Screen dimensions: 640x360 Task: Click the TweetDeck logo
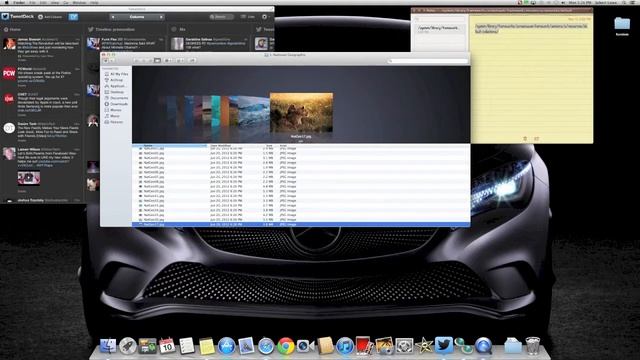(x=18, y=17)
